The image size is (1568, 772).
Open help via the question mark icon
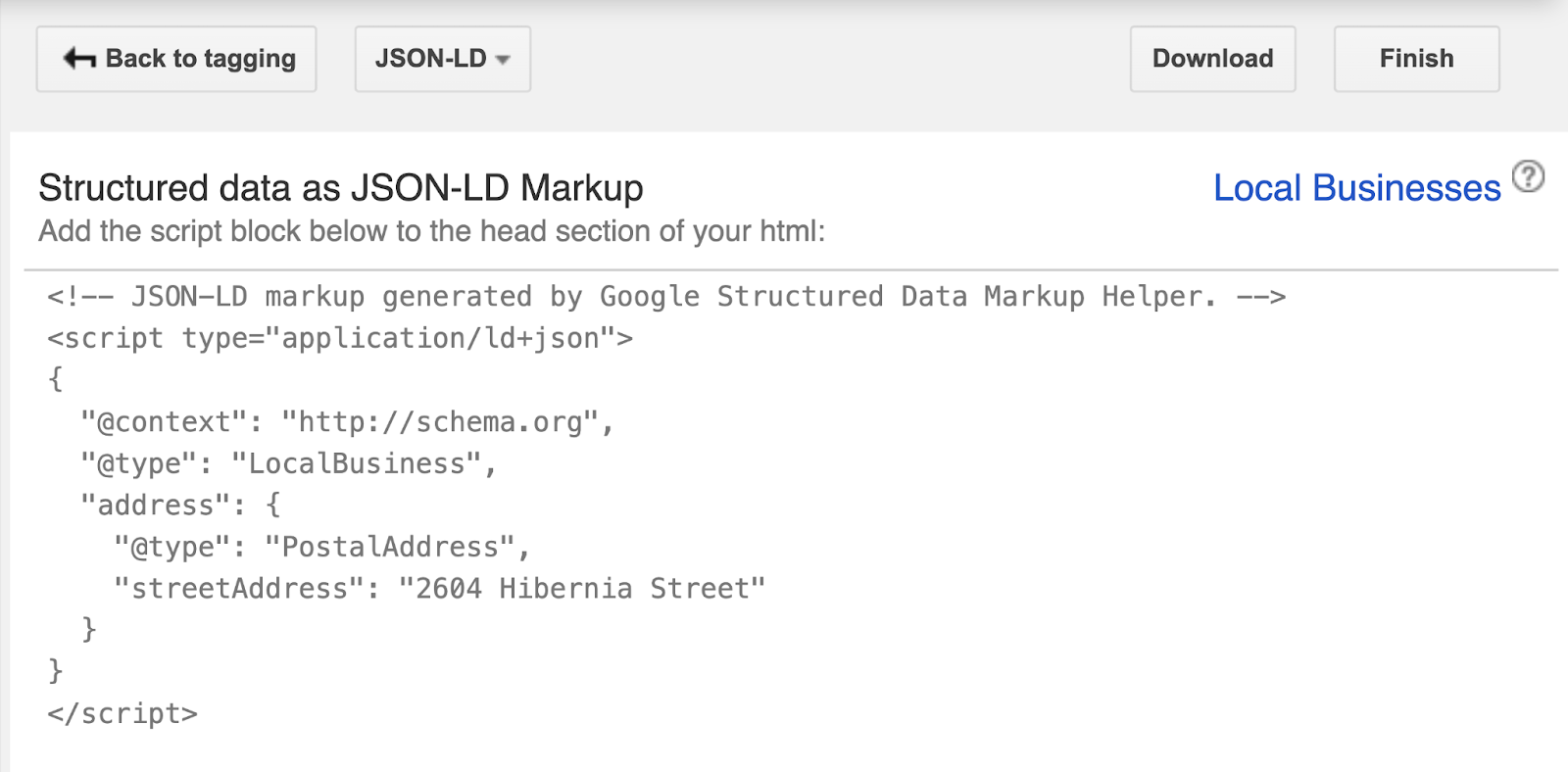(1530, 177)
